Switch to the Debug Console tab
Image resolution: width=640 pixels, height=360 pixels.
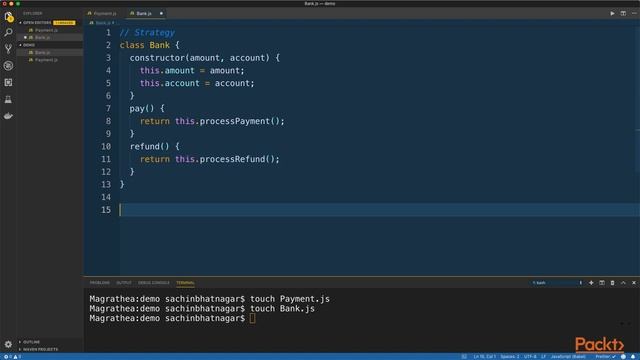(153, 282)
